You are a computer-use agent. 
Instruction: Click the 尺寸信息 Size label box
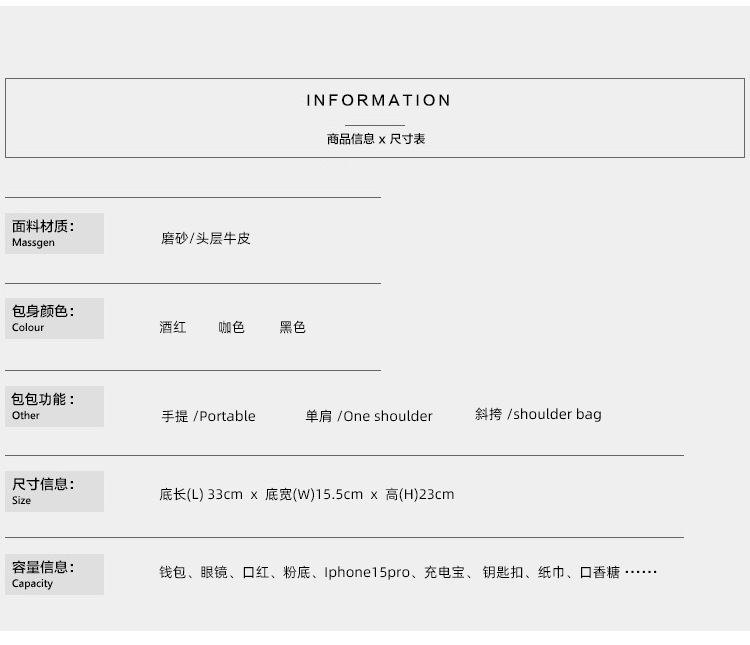coord(55,491)
